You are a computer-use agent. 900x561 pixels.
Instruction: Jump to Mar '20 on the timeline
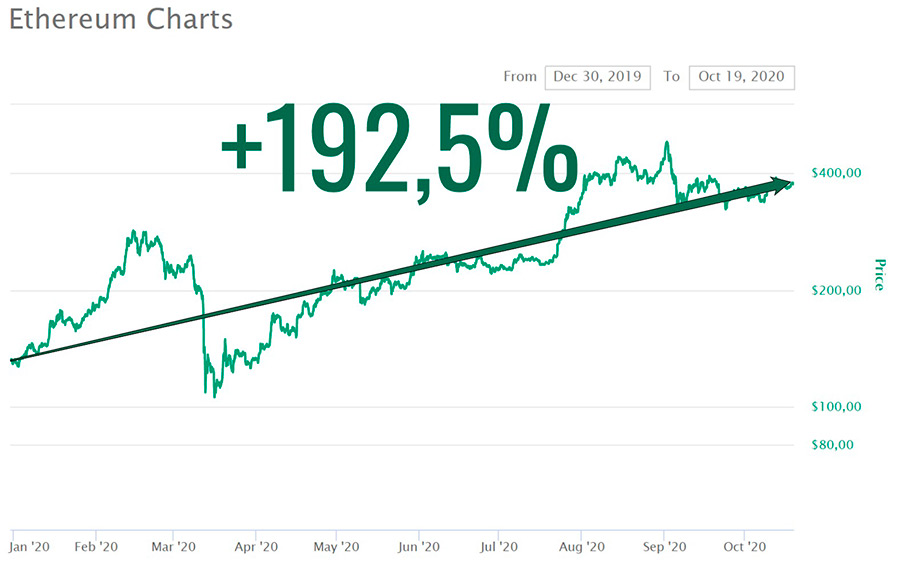click(174, 547)
